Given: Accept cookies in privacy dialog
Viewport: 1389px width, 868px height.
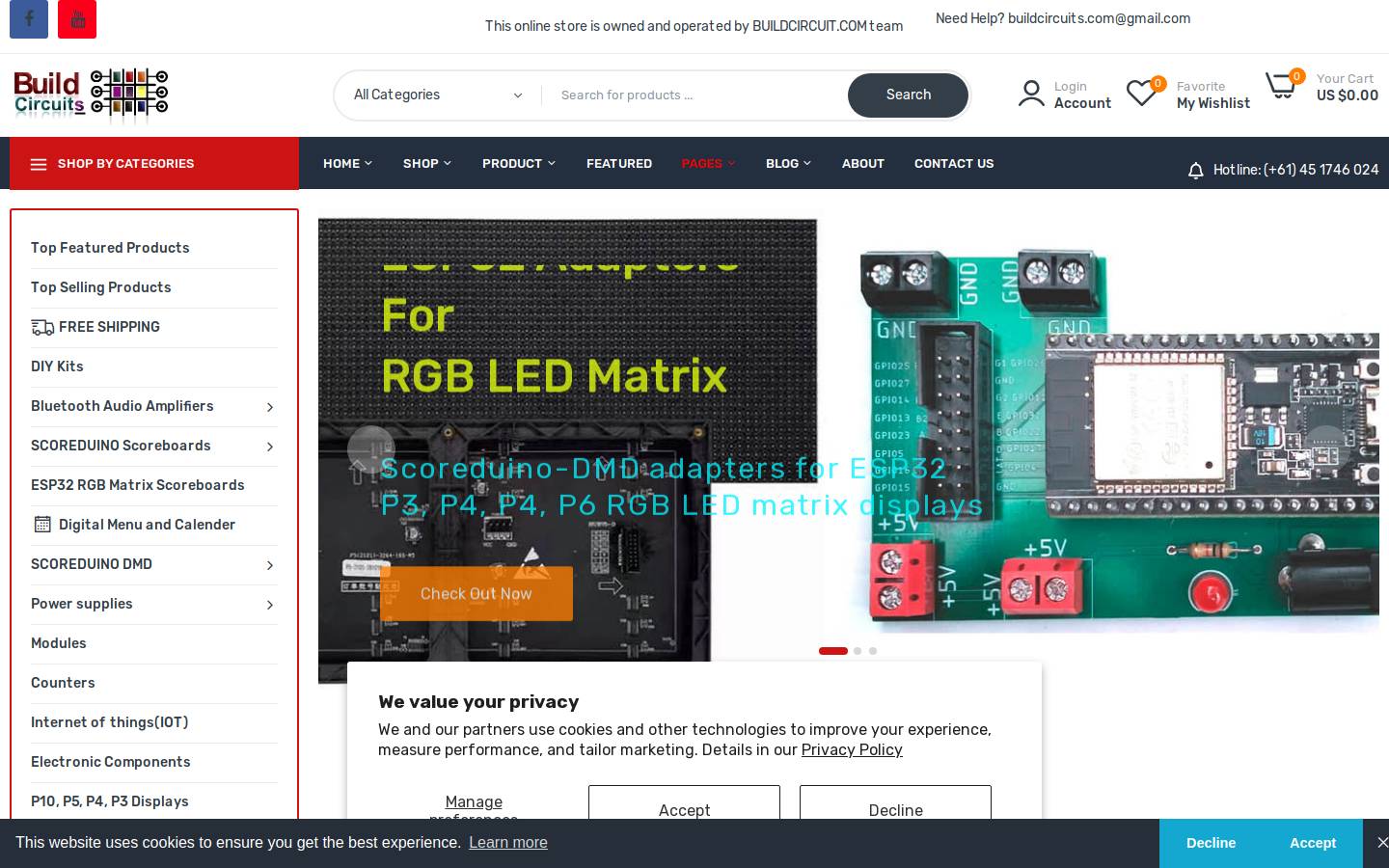Looking at the screenshot, I should point(684,802).
